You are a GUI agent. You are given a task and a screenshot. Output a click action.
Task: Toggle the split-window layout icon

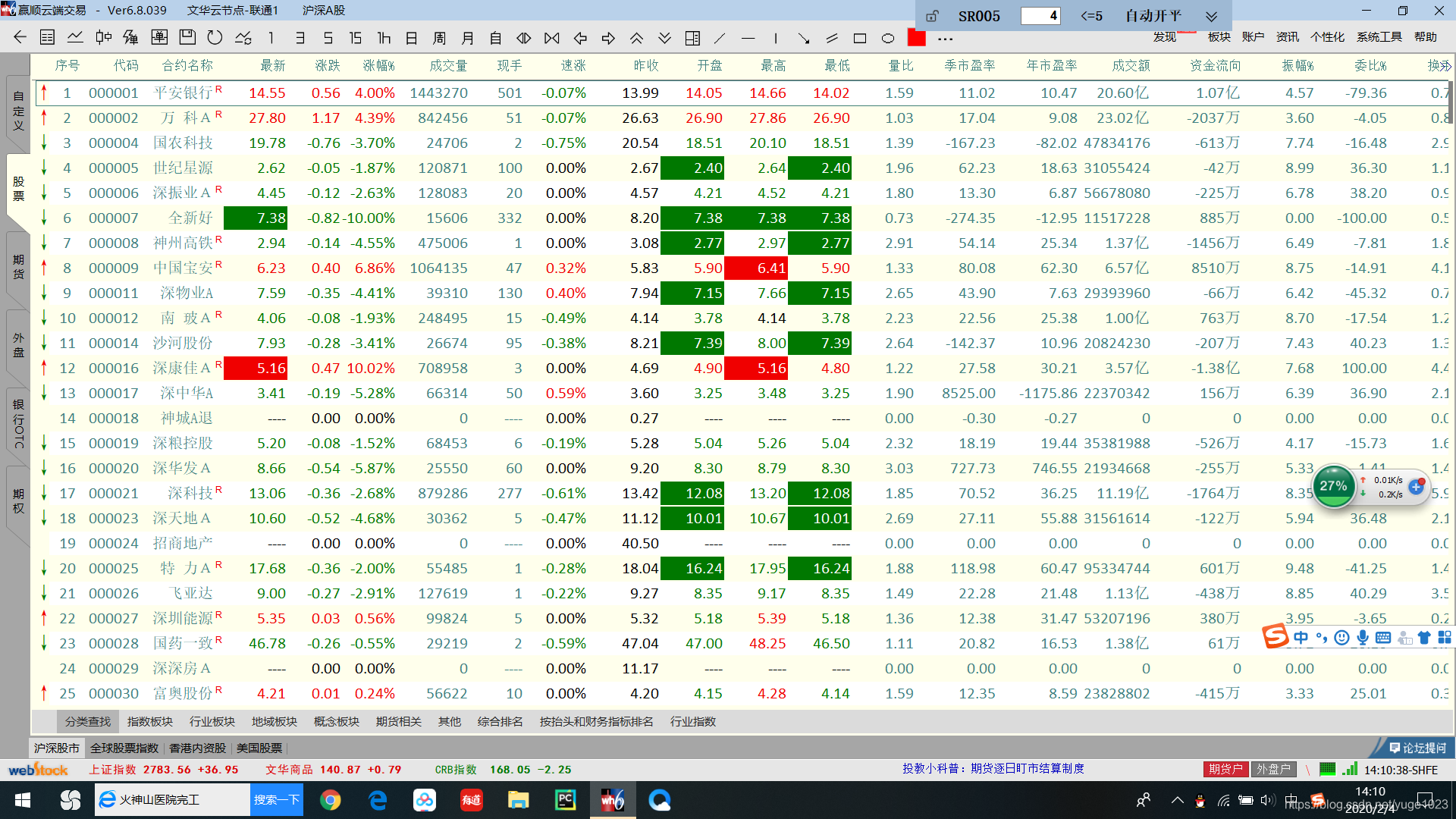(x=692, y=38)
